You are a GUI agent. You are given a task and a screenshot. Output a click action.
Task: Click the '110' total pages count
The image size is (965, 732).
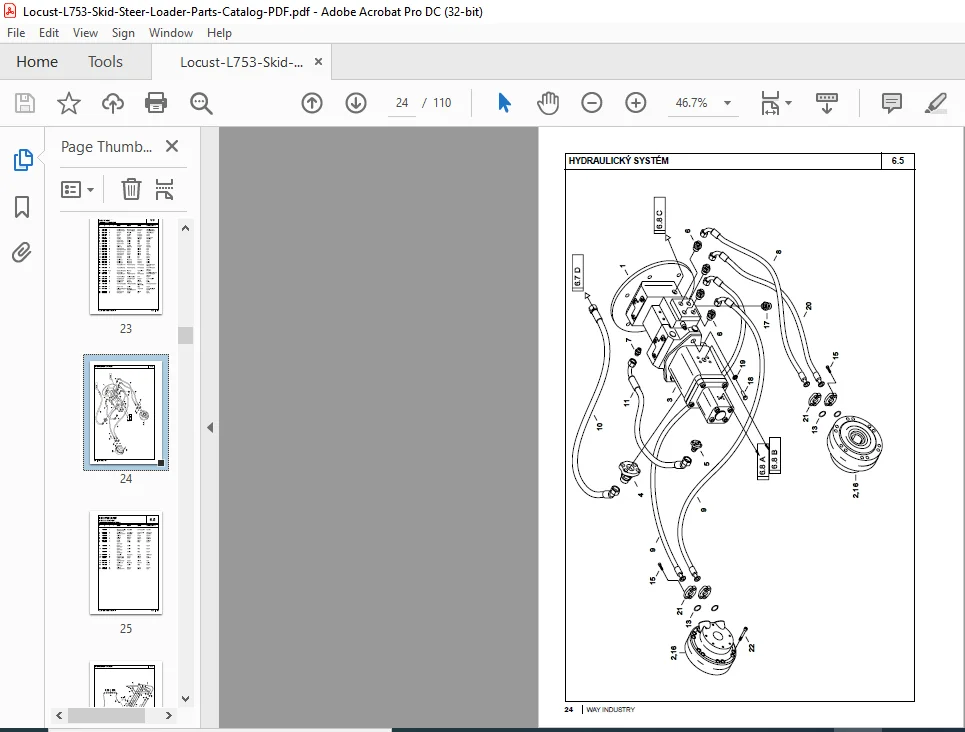click(x=442, y=103)
